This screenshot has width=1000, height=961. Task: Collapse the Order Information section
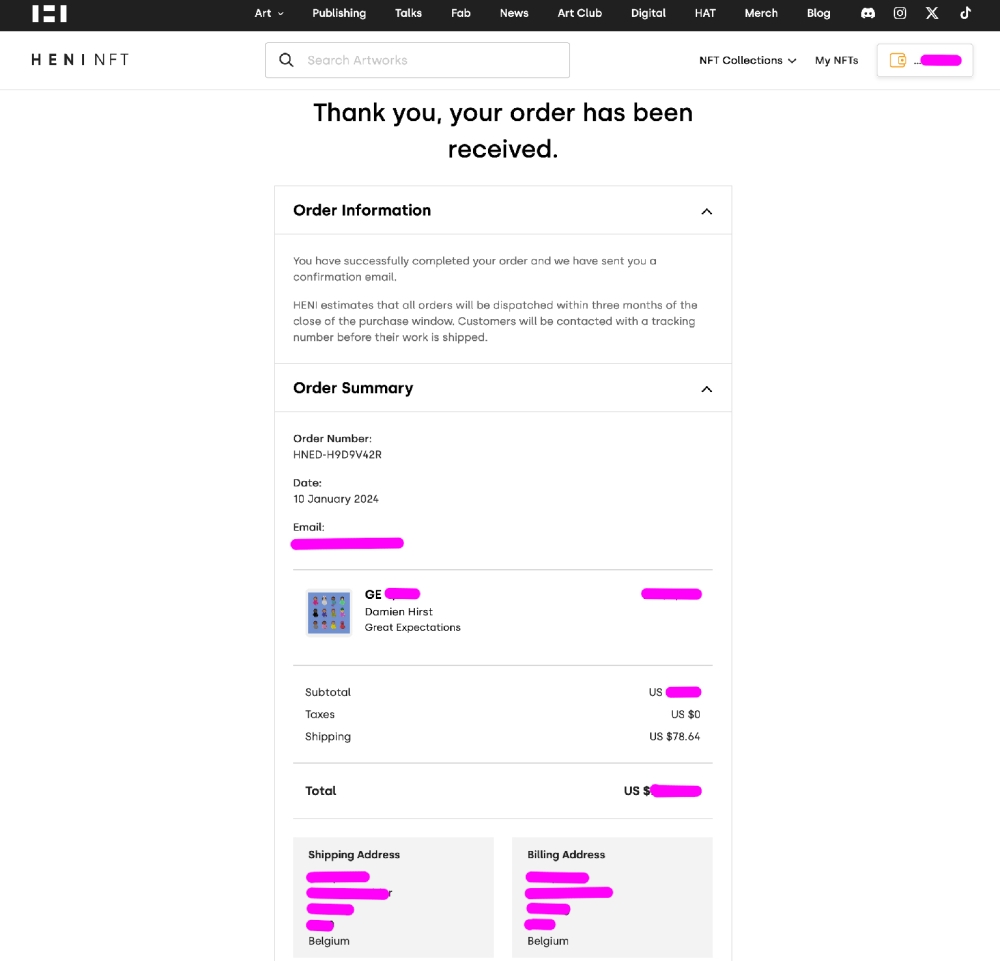tap(706, 211)
